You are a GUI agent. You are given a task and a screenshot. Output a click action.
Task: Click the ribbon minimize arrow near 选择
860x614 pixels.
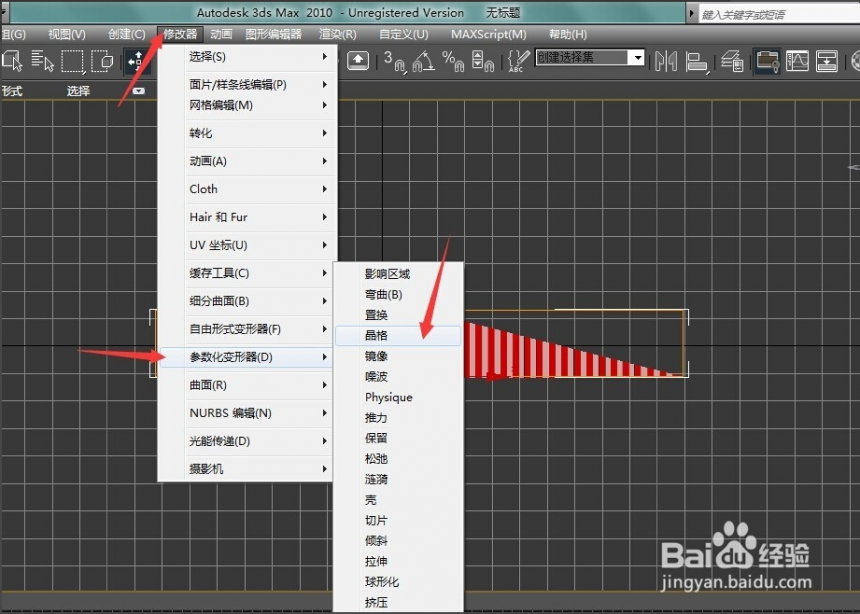[x=139, y=91]
